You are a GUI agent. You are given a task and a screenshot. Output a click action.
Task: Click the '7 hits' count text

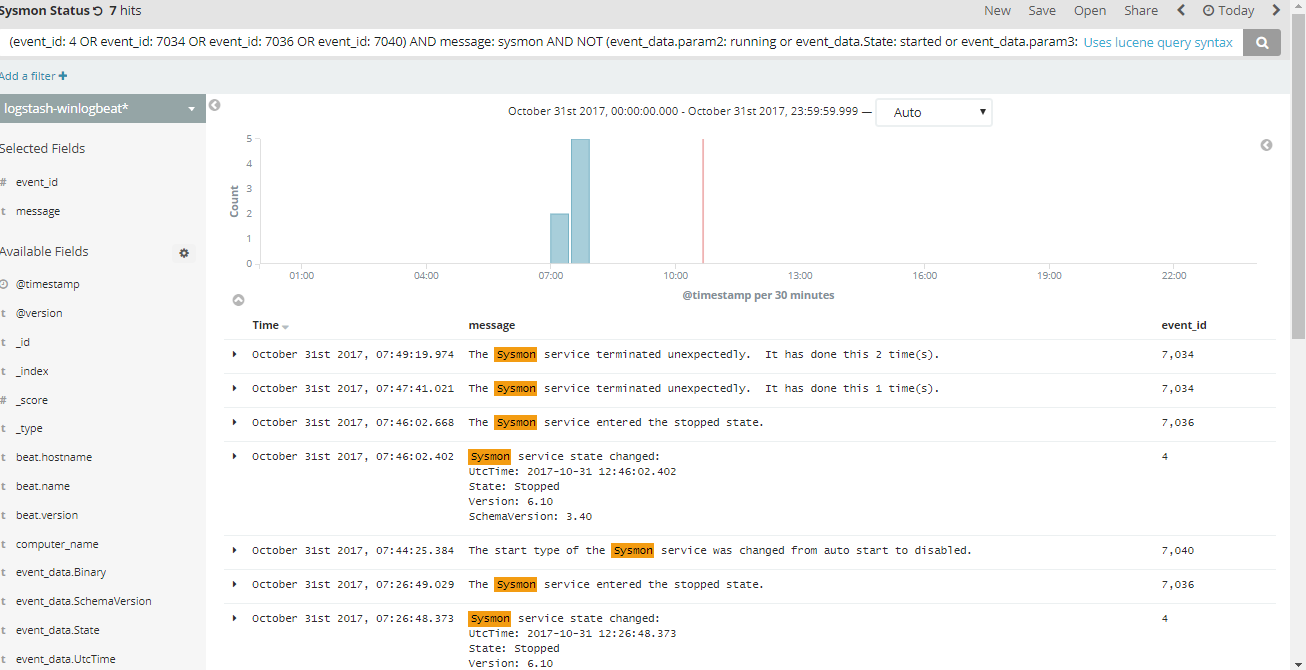126,10
